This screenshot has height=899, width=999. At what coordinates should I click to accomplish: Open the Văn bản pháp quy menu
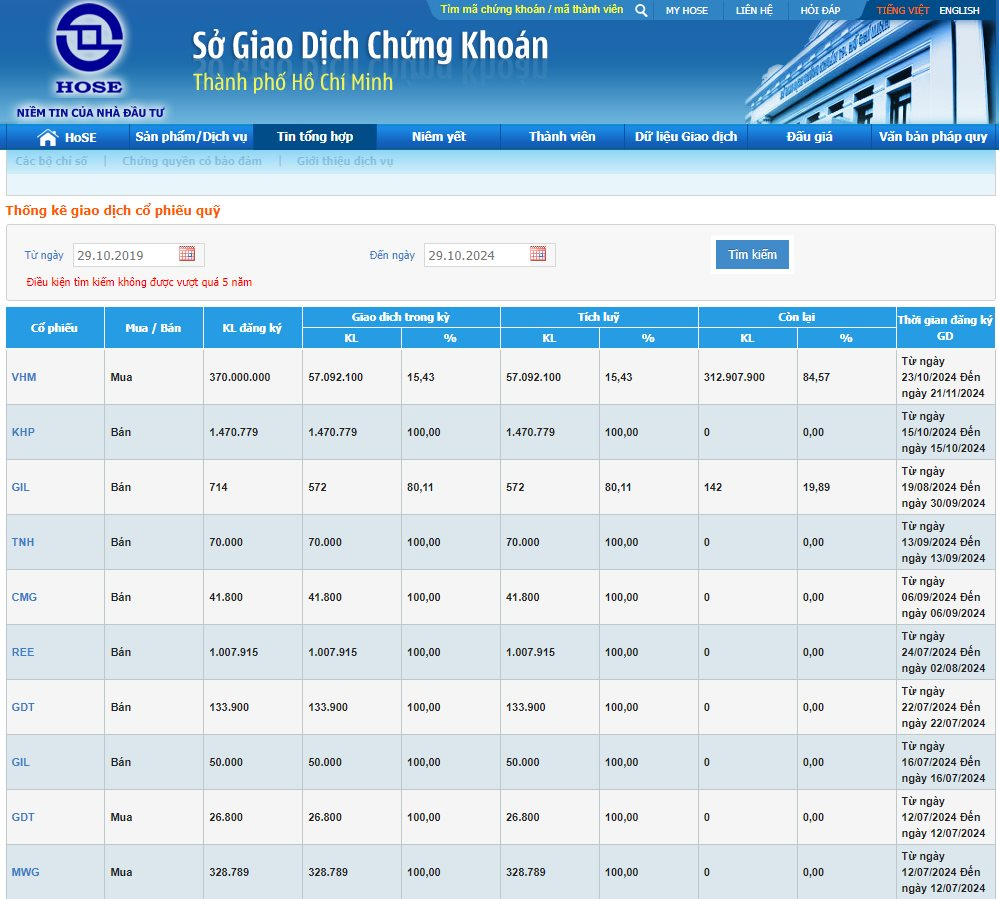(933, 136)
